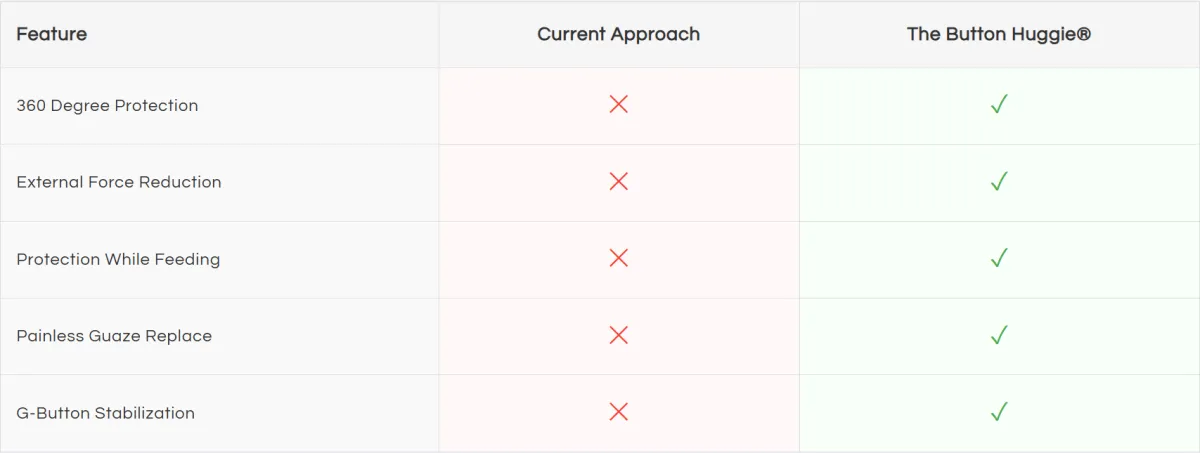Click the Painless Guaze Replace row label
The height and width of the screenshot is (453, 1200).
pyautogui.click(x=114, y=336)
